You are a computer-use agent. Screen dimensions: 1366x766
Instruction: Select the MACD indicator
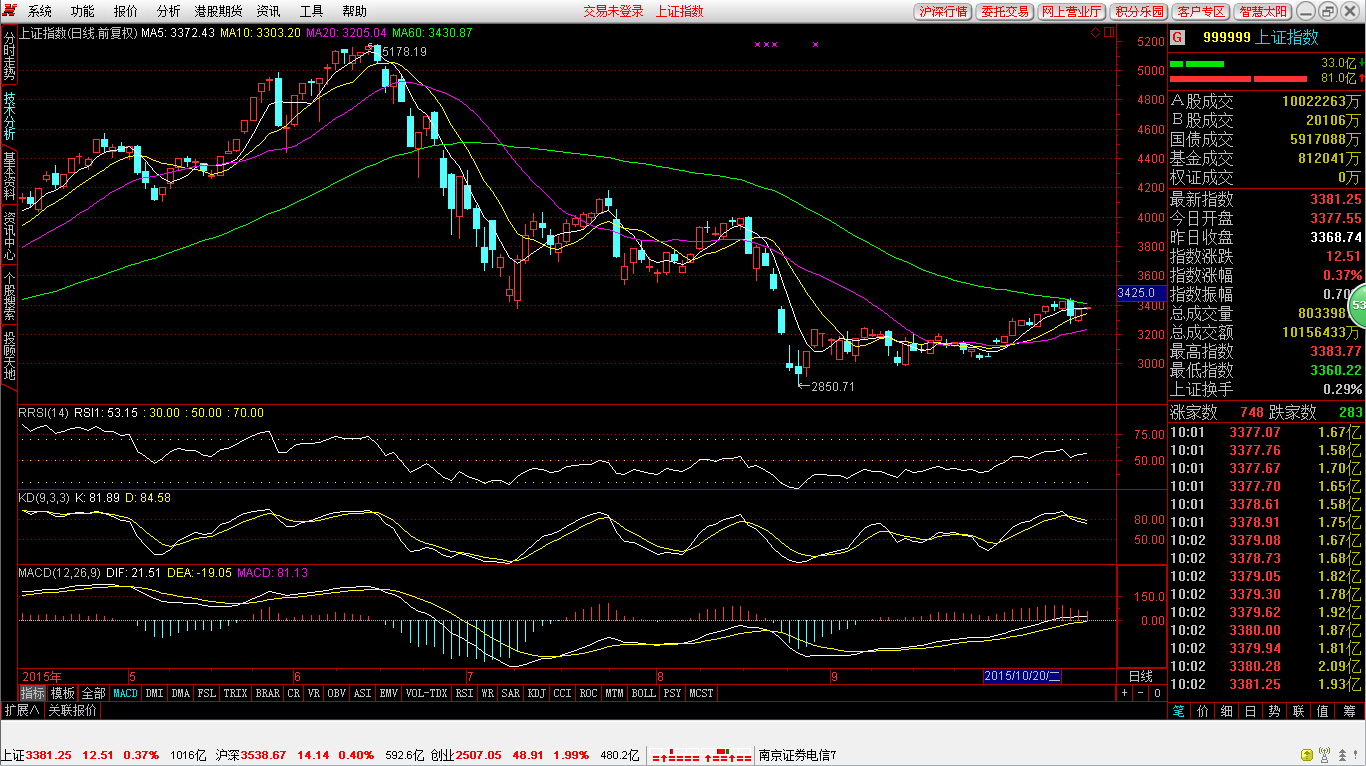126,693
